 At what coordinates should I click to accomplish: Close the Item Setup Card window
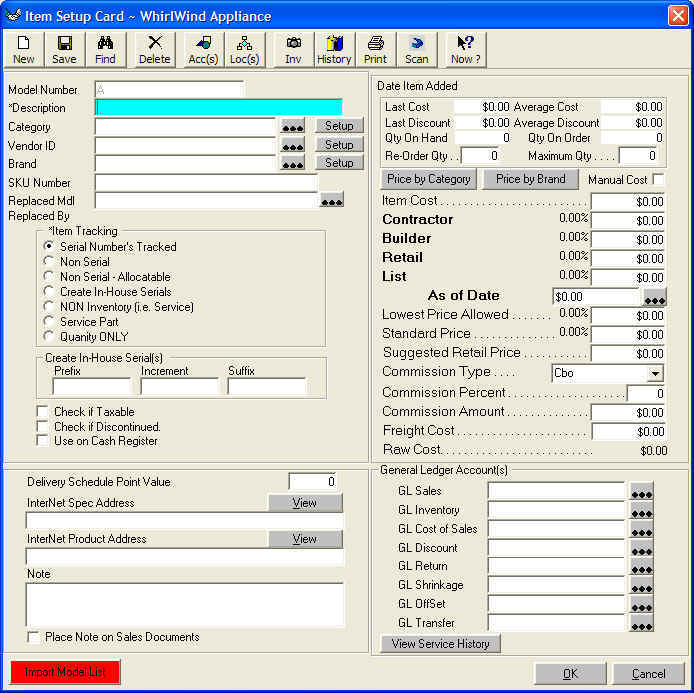click(678, 16)
